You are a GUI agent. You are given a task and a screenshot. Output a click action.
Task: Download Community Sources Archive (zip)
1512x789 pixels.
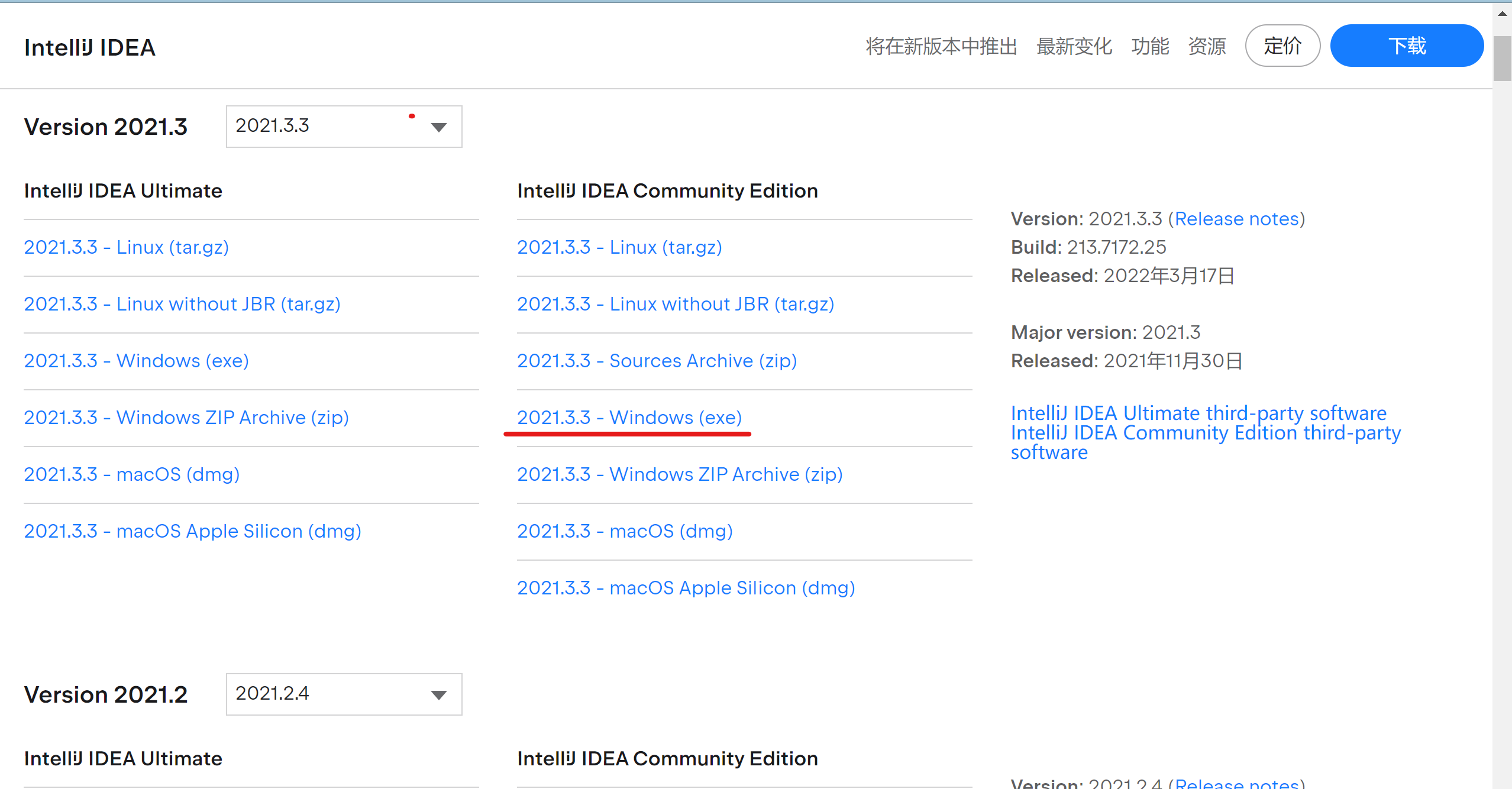coord(657,361)
